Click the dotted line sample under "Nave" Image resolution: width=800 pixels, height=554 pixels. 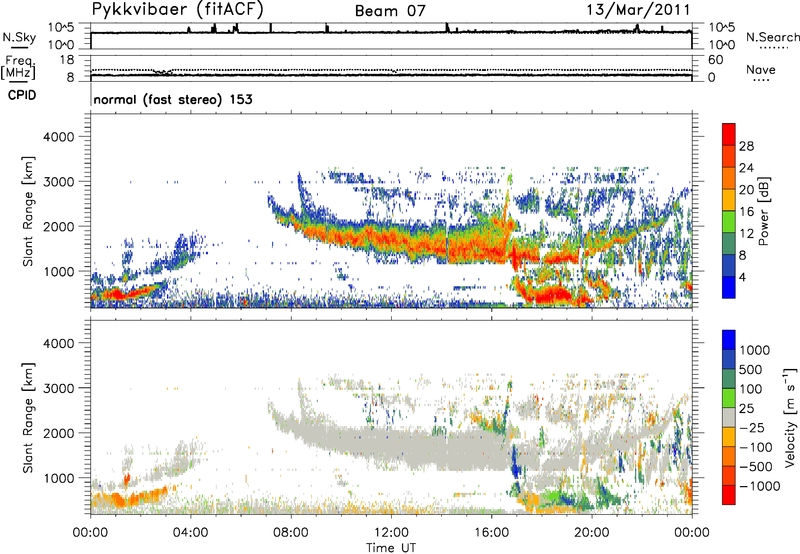click(x=761, y=81)
